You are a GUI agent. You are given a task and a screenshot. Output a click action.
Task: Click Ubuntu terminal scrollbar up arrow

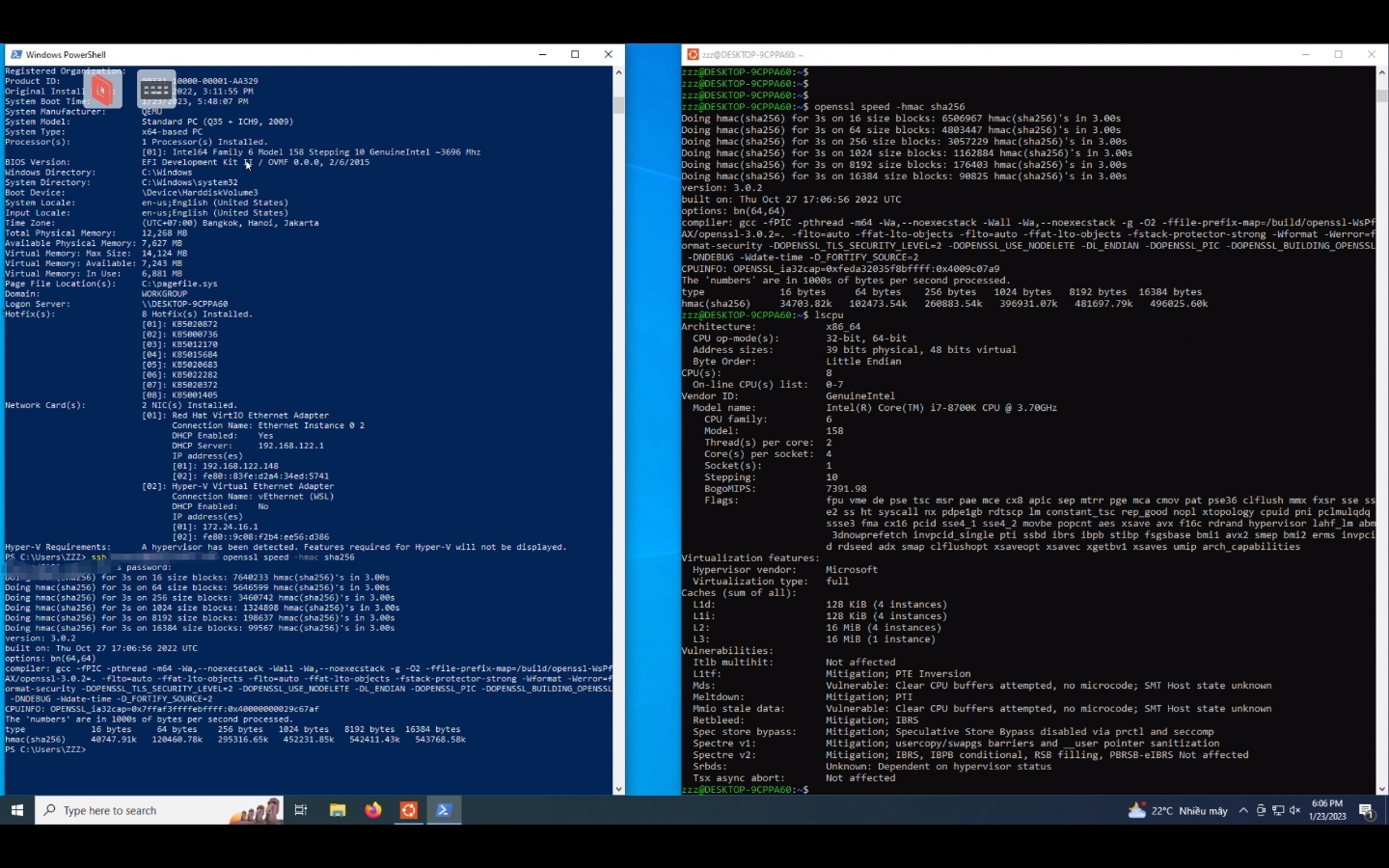pos(1382,72)
